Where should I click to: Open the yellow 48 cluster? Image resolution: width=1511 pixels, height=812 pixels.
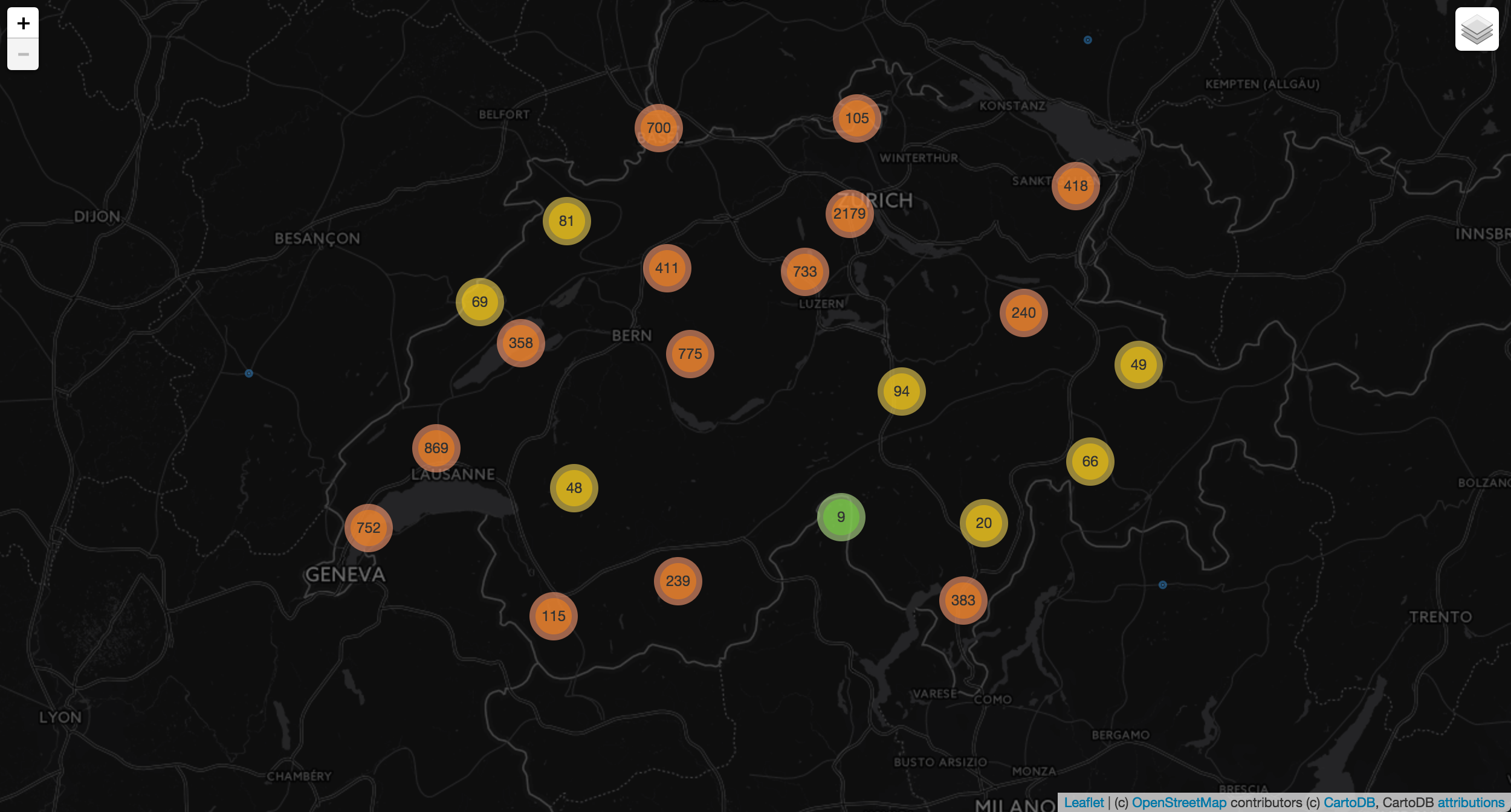[x=574, y=488]
